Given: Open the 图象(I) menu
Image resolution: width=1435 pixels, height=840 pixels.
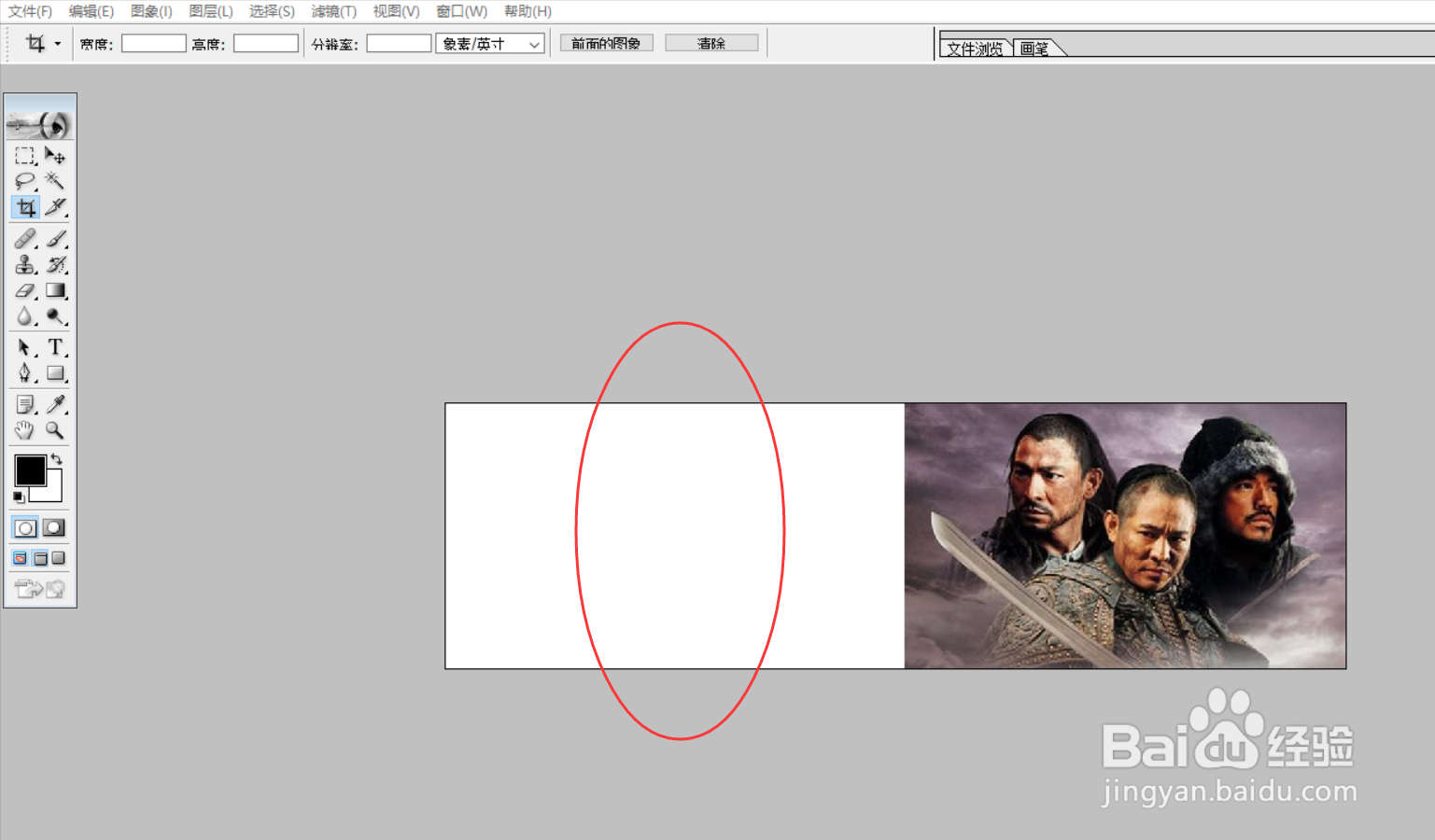Looking at the screenshot, I should coord(151,11).
